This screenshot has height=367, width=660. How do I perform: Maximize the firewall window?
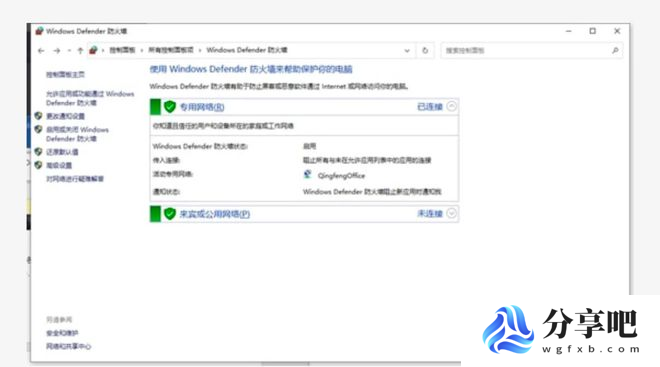[593, 31]
